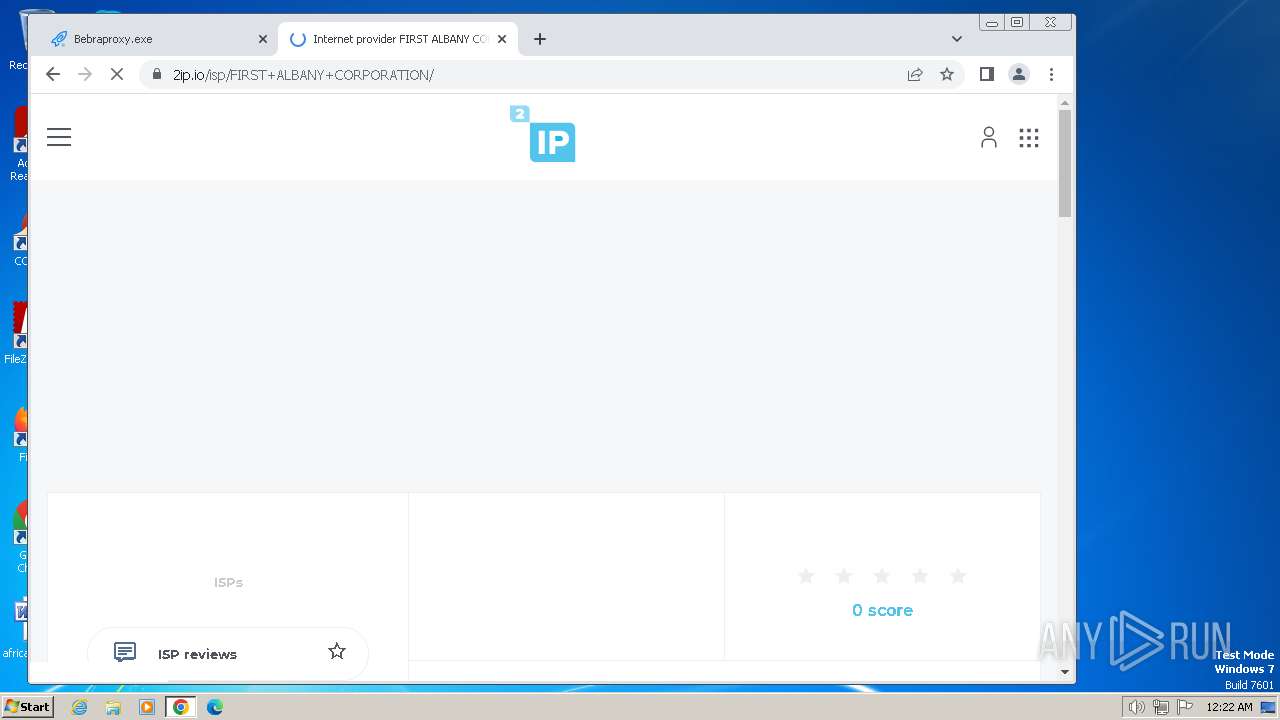Viewport: 1280px width, 720px height.
Task: Maximize the Chrome window
Action: point(1017,22)
